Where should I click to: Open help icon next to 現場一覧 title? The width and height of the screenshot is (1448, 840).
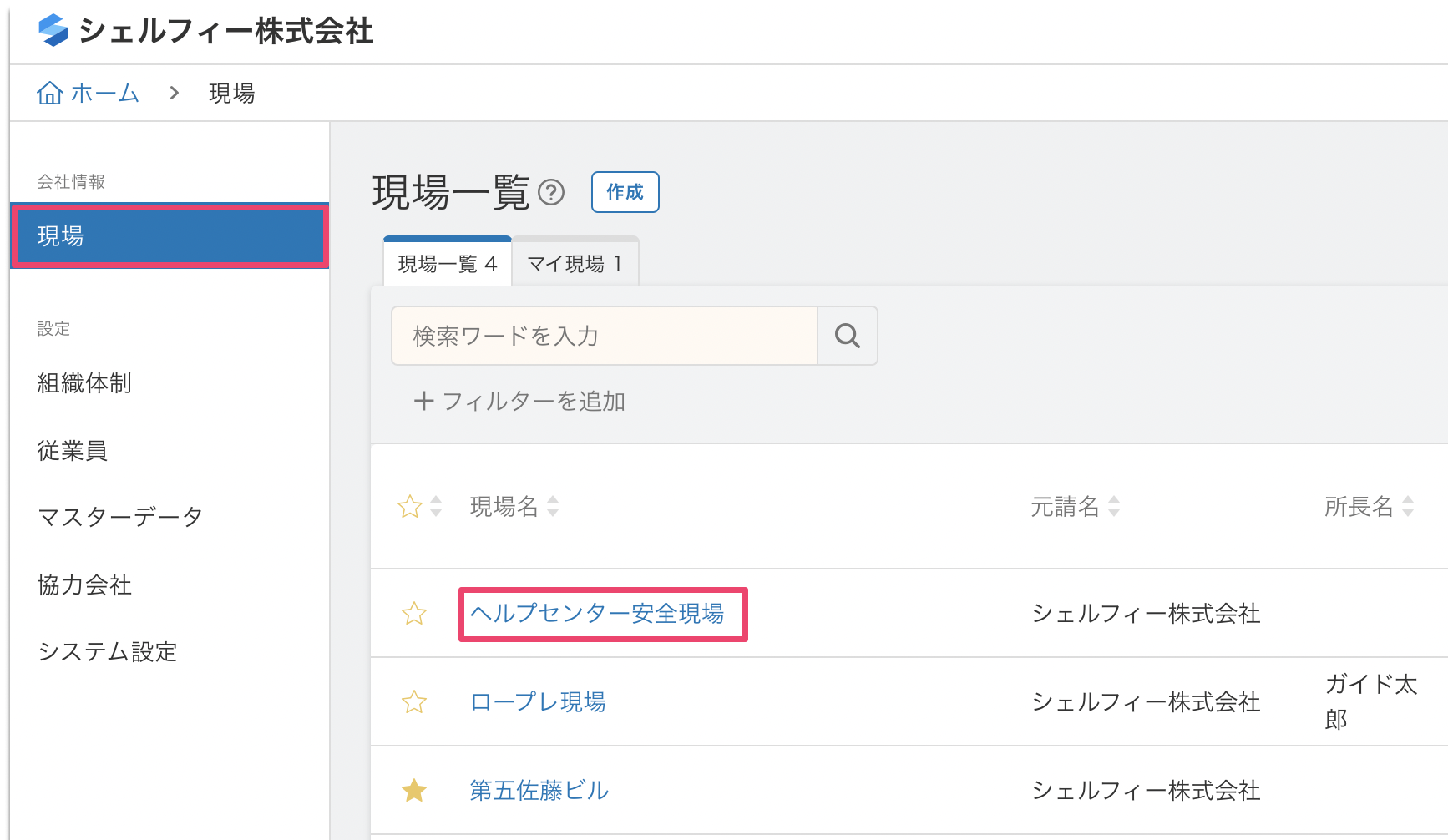click(x=551, y=193)
